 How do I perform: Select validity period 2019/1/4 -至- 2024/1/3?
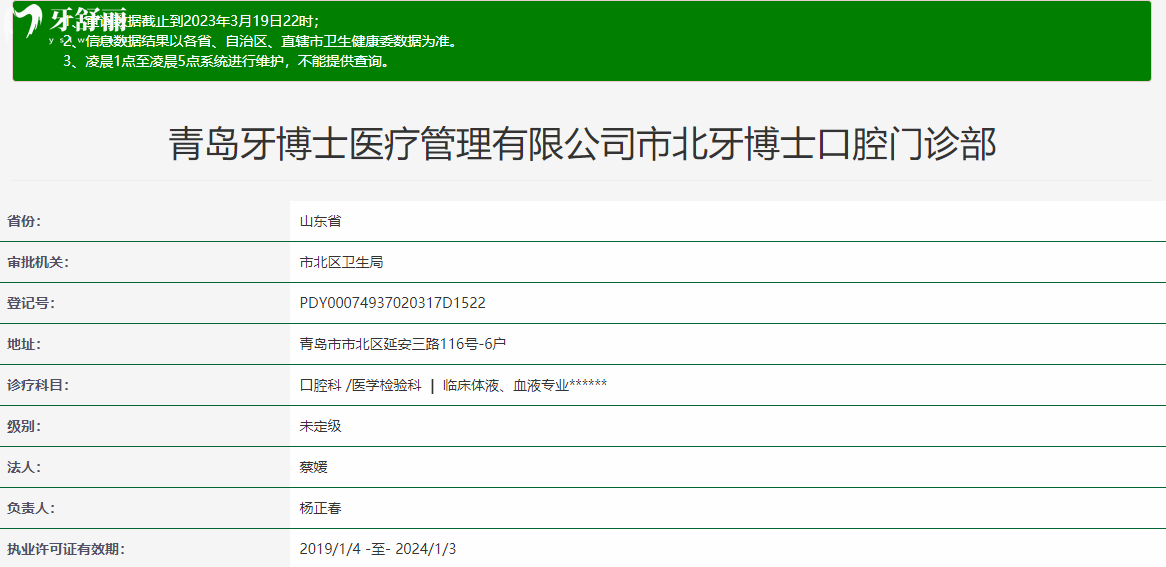378,549
